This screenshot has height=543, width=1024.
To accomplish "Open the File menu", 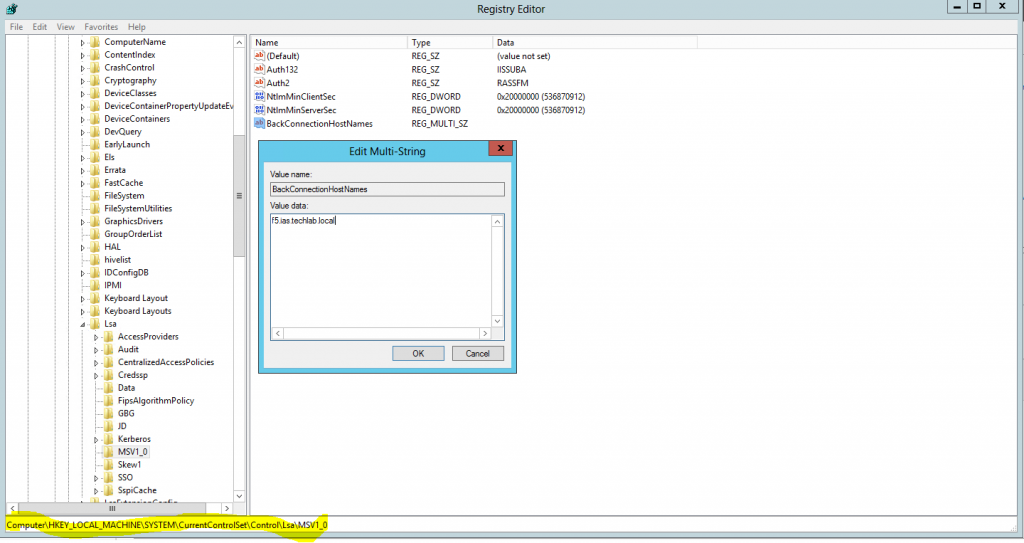I will (16, 27).
